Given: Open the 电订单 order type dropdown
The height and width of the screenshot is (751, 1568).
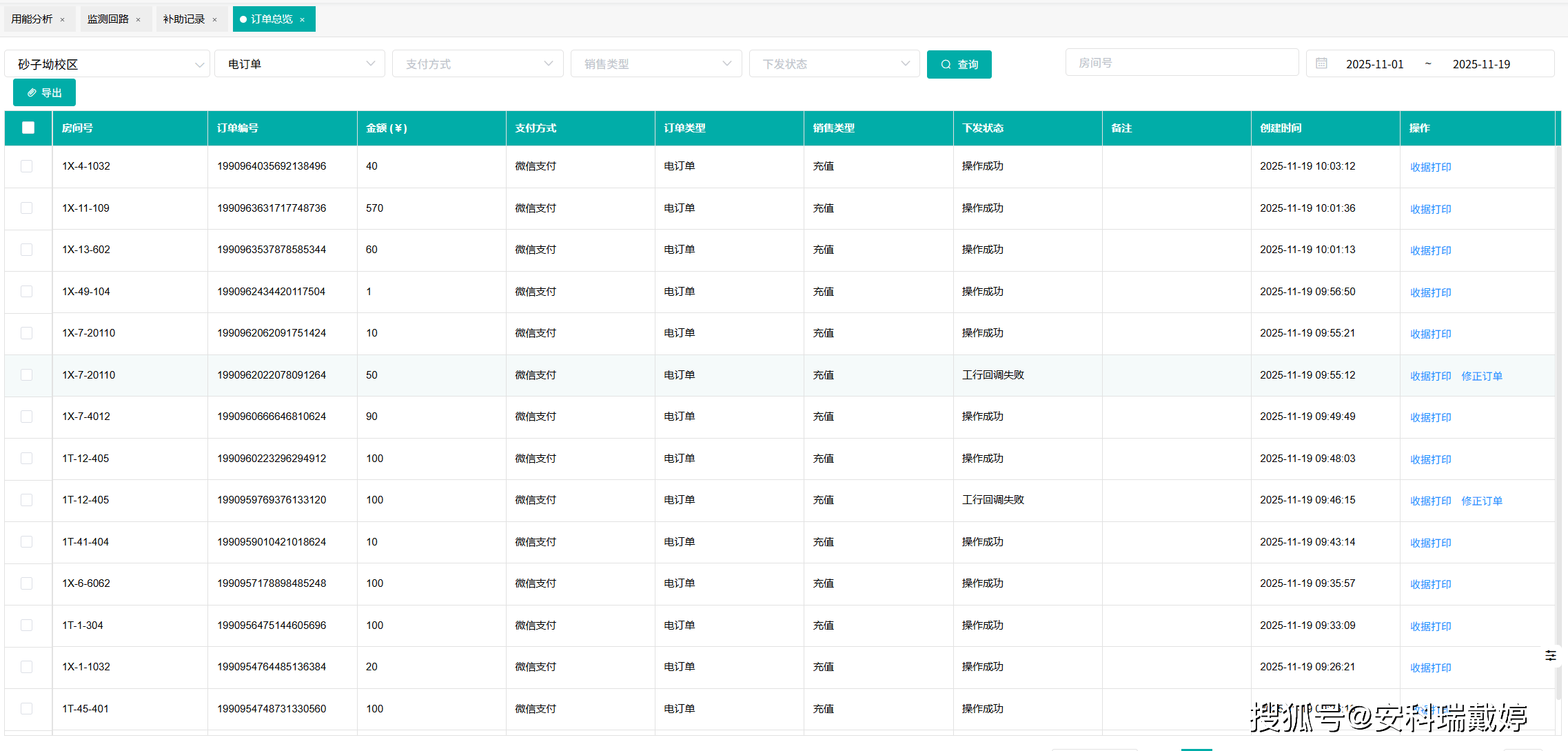Looking at the screenshot, I should click(x=300, y=64).
